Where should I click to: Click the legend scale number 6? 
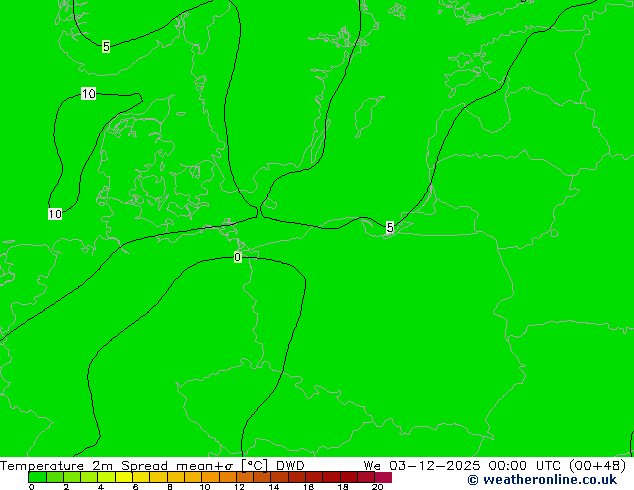pyautogui.click(x=135, y=487)
